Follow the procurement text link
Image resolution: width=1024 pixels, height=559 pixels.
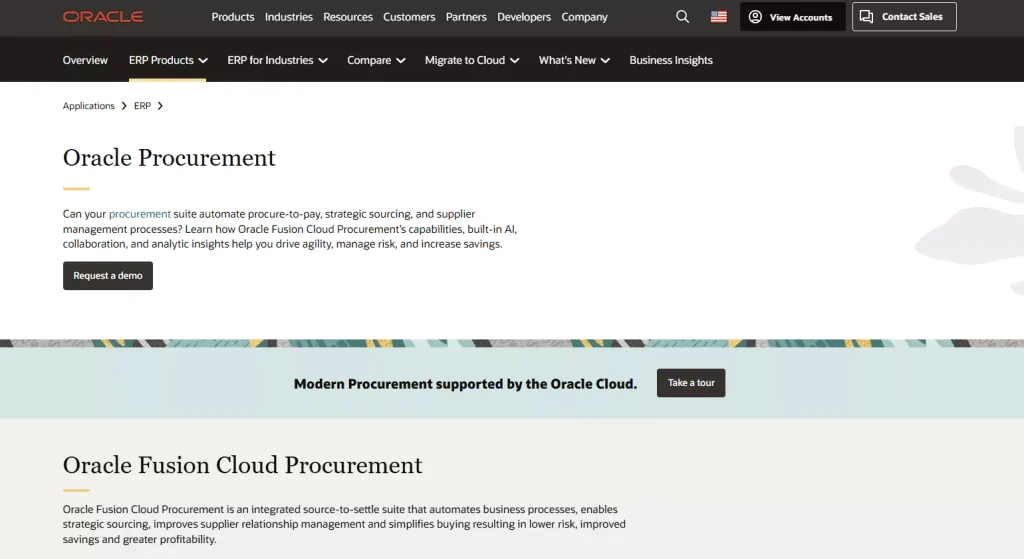140,214
